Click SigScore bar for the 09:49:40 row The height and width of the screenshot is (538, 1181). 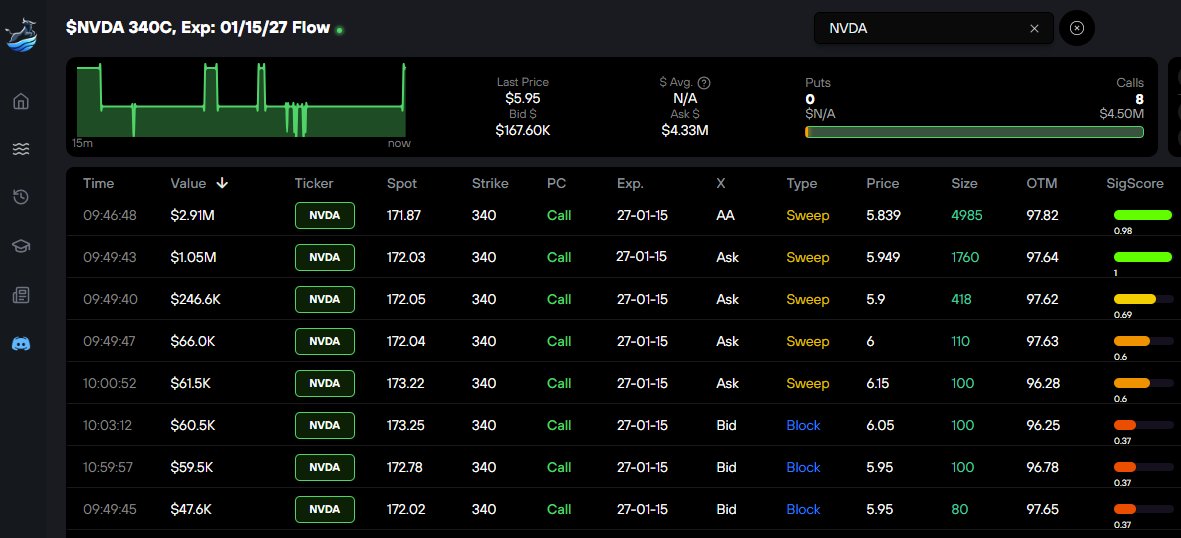tap(1143, 299)
